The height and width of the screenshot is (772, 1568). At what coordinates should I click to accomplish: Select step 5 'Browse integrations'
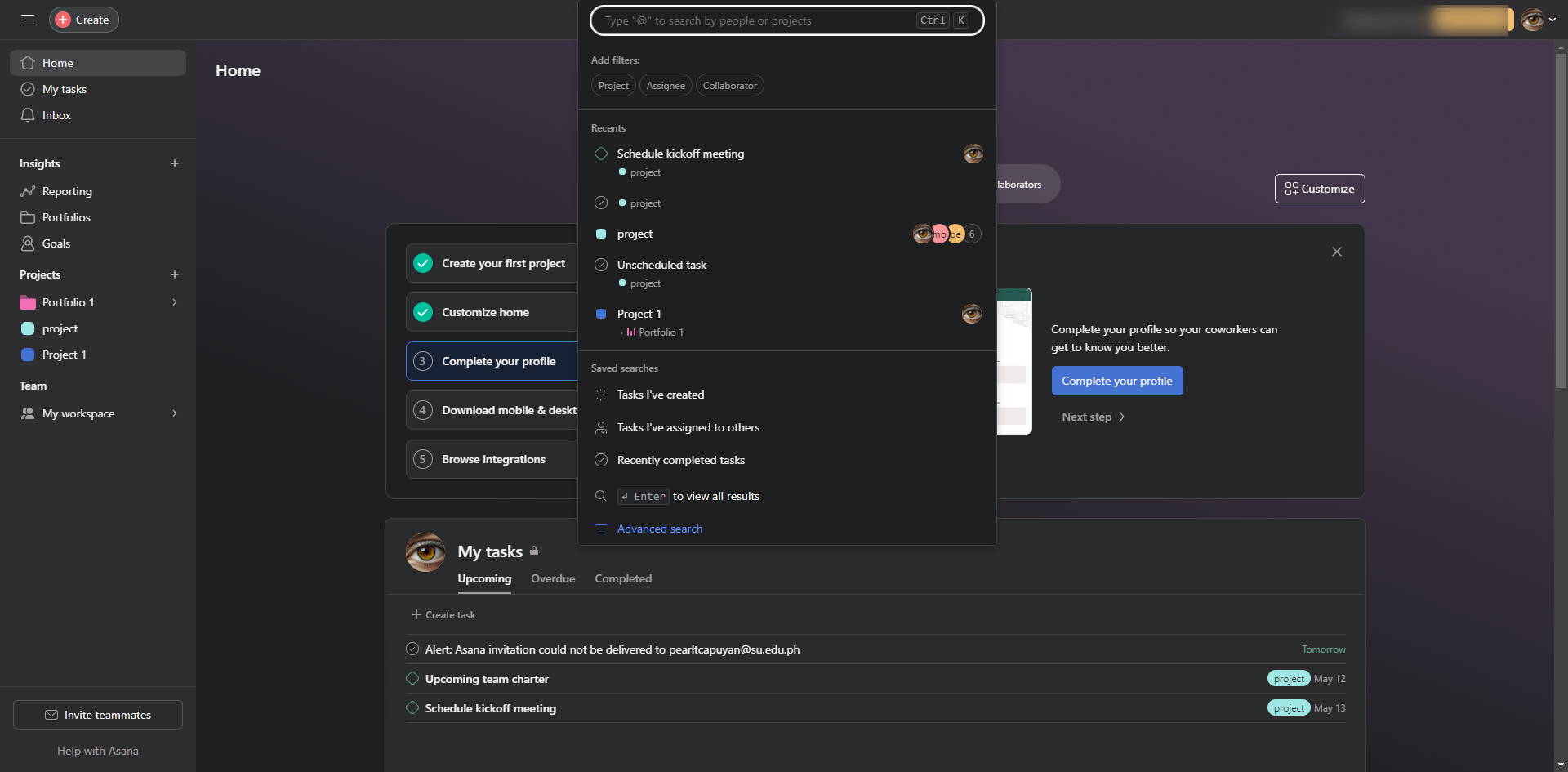[492, 459]
